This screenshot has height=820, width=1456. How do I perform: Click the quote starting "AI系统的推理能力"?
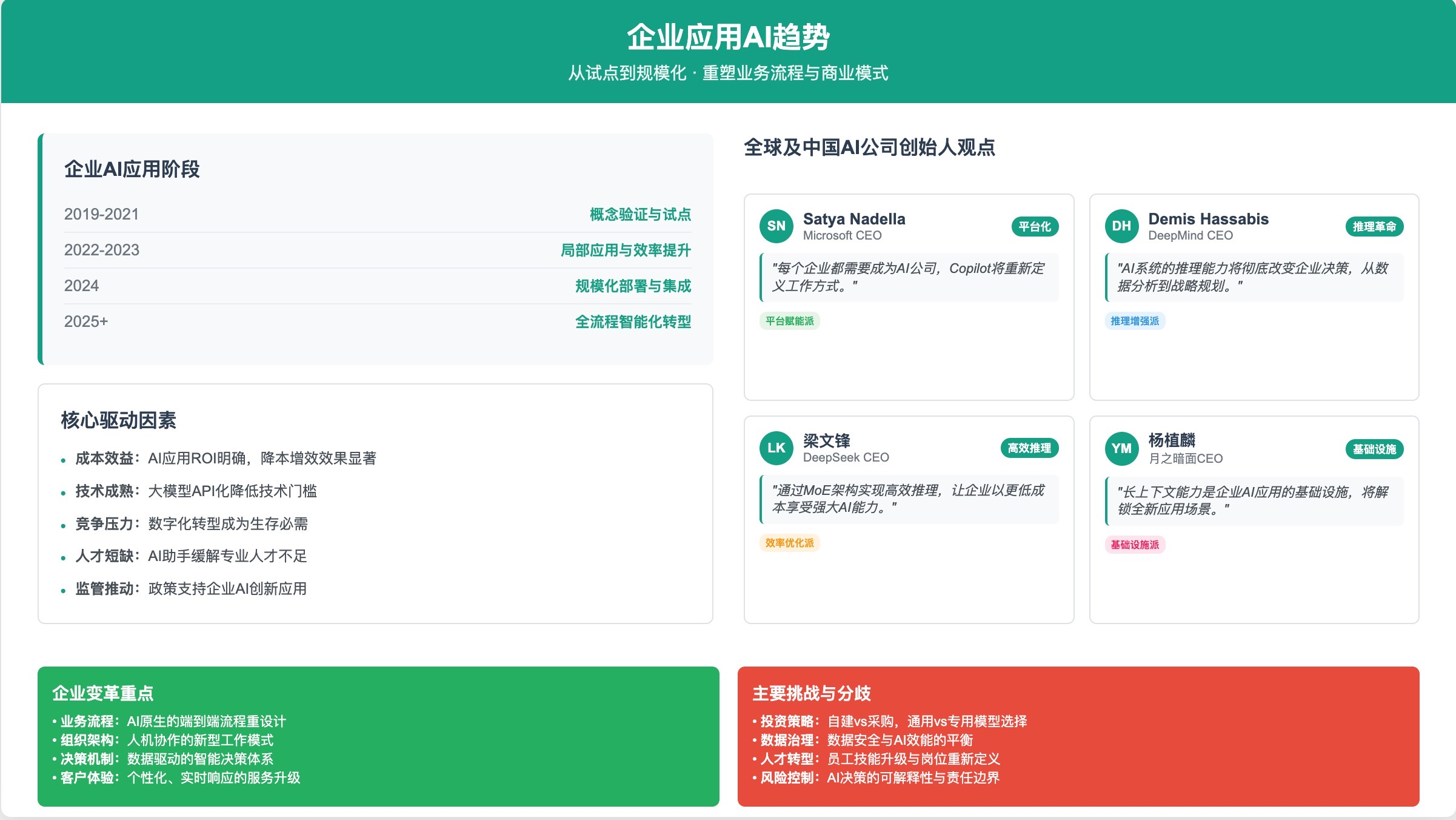1254,277
